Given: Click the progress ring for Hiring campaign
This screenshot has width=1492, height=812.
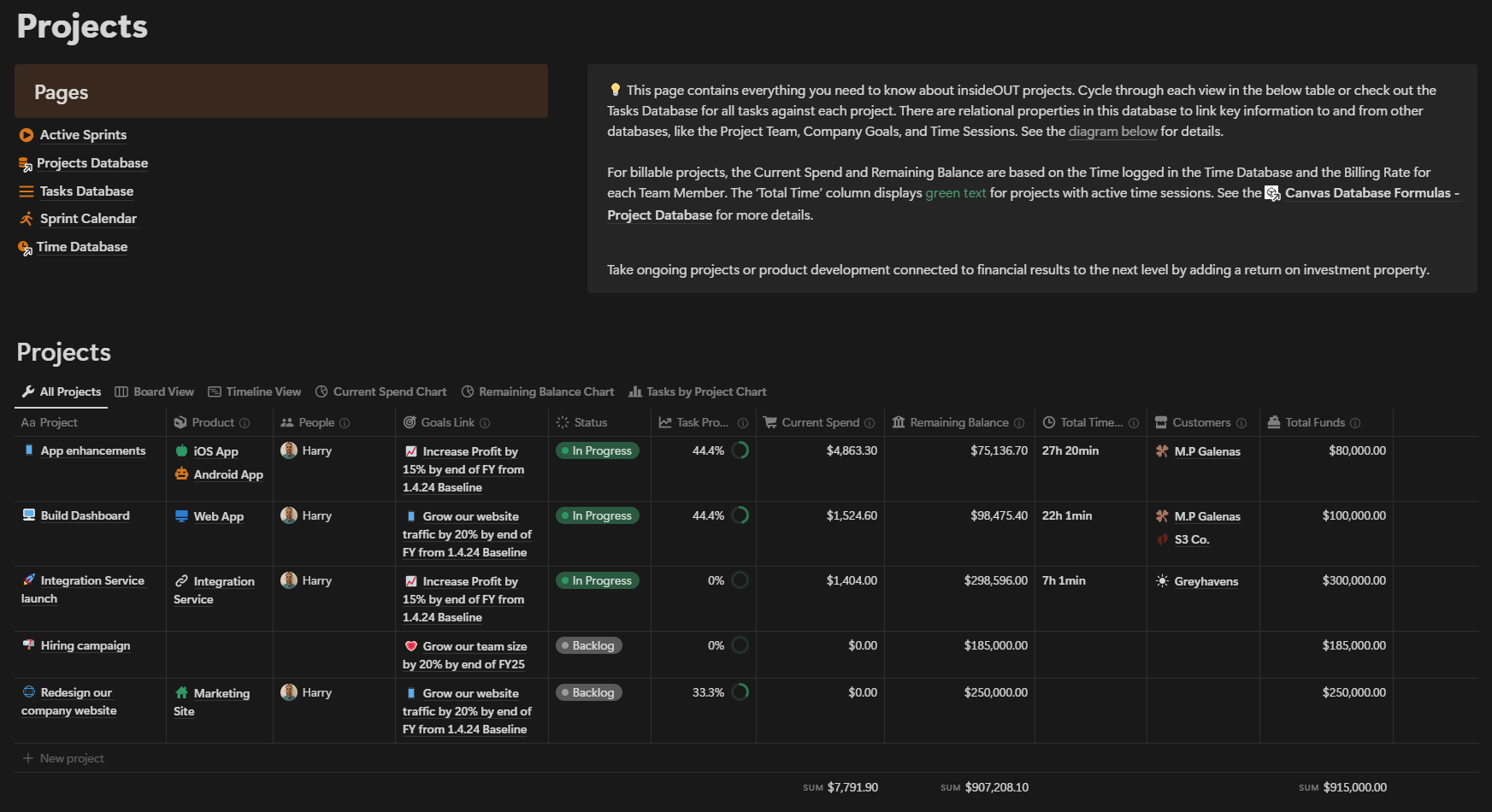Looking at the screenshot, I should click(740, 645).
